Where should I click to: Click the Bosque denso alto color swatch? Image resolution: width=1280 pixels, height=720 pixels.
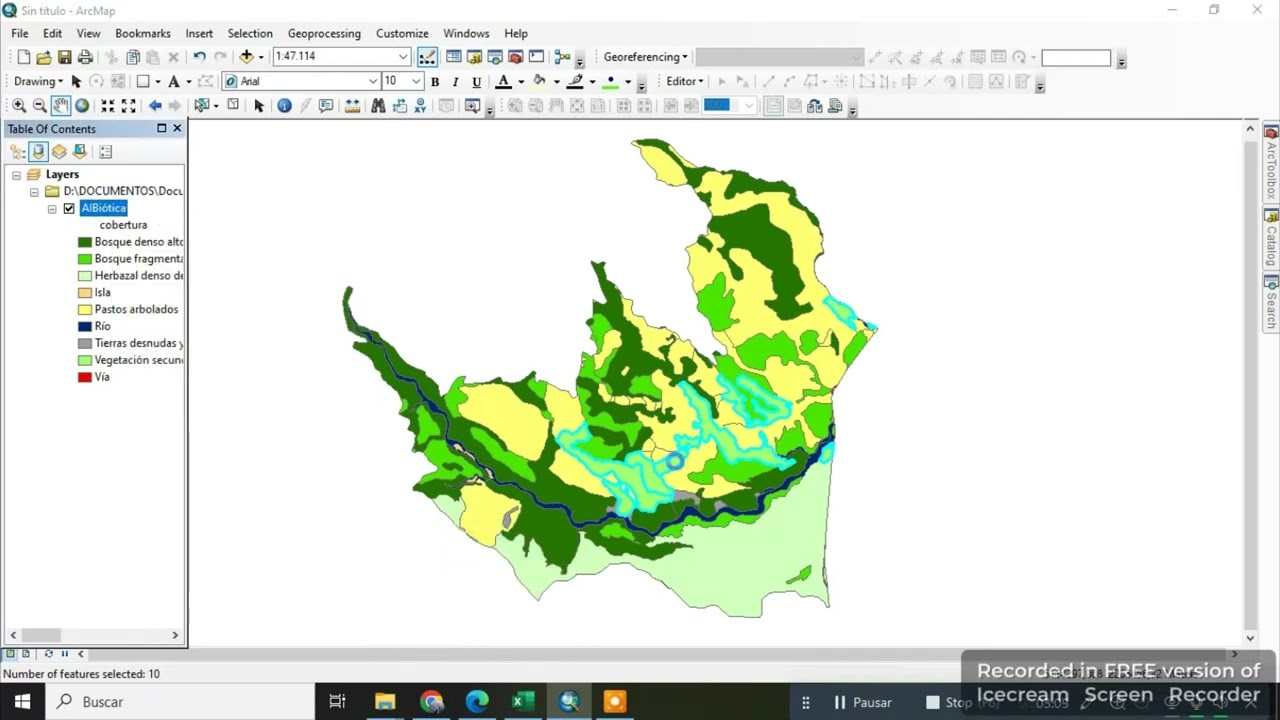pyautogui.click(x=85, y=242)
